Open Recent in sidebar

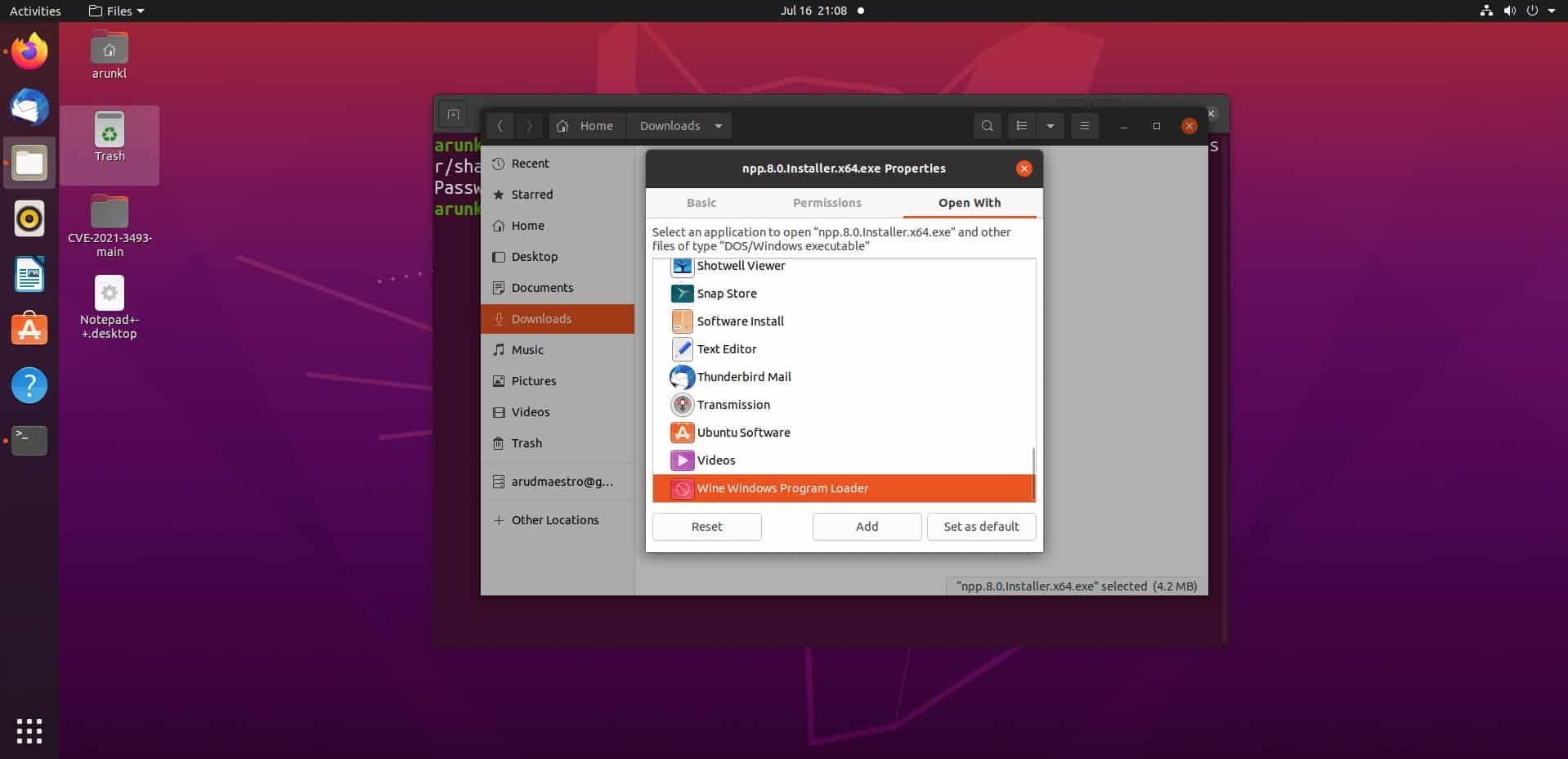click(x=558, y=164)
